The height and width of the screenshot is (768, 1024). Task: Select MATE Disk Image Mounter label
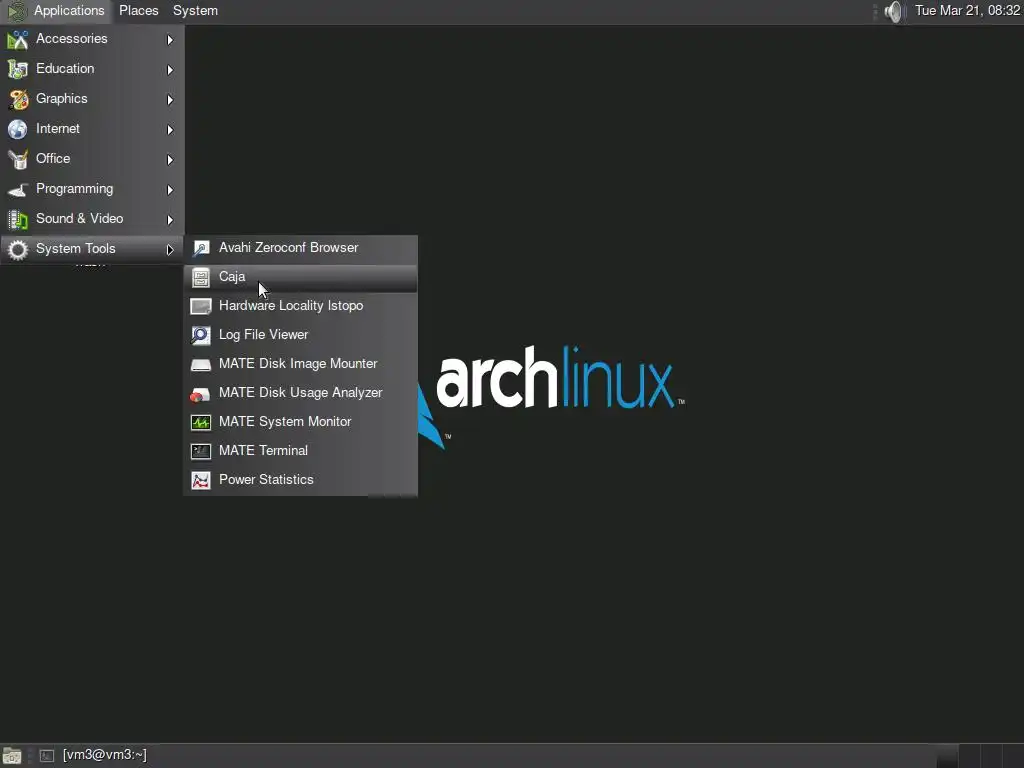(x=298, y=364)
